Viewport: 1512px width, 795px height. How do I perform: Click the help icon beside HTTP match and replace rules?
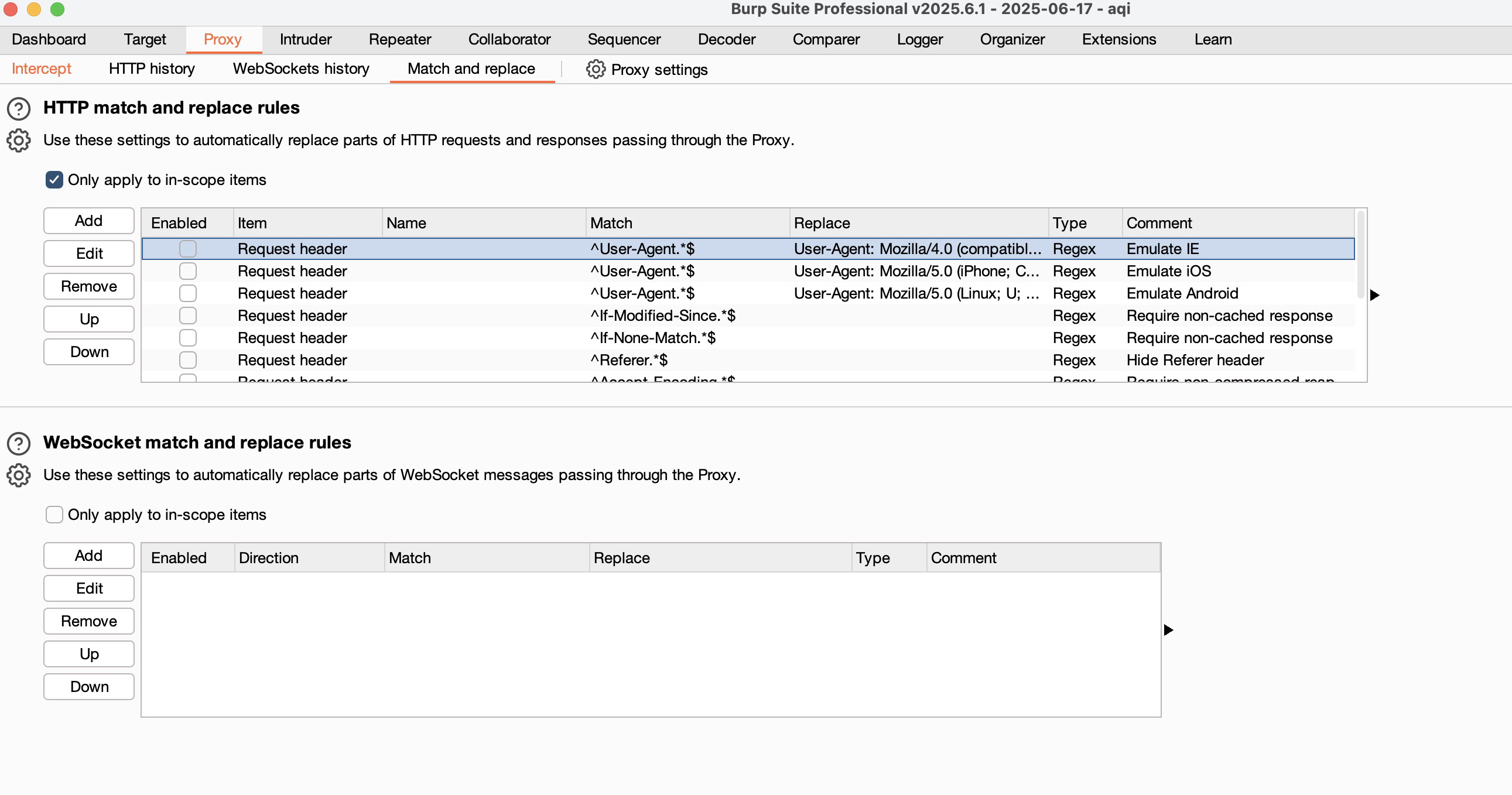coord(18,108)
